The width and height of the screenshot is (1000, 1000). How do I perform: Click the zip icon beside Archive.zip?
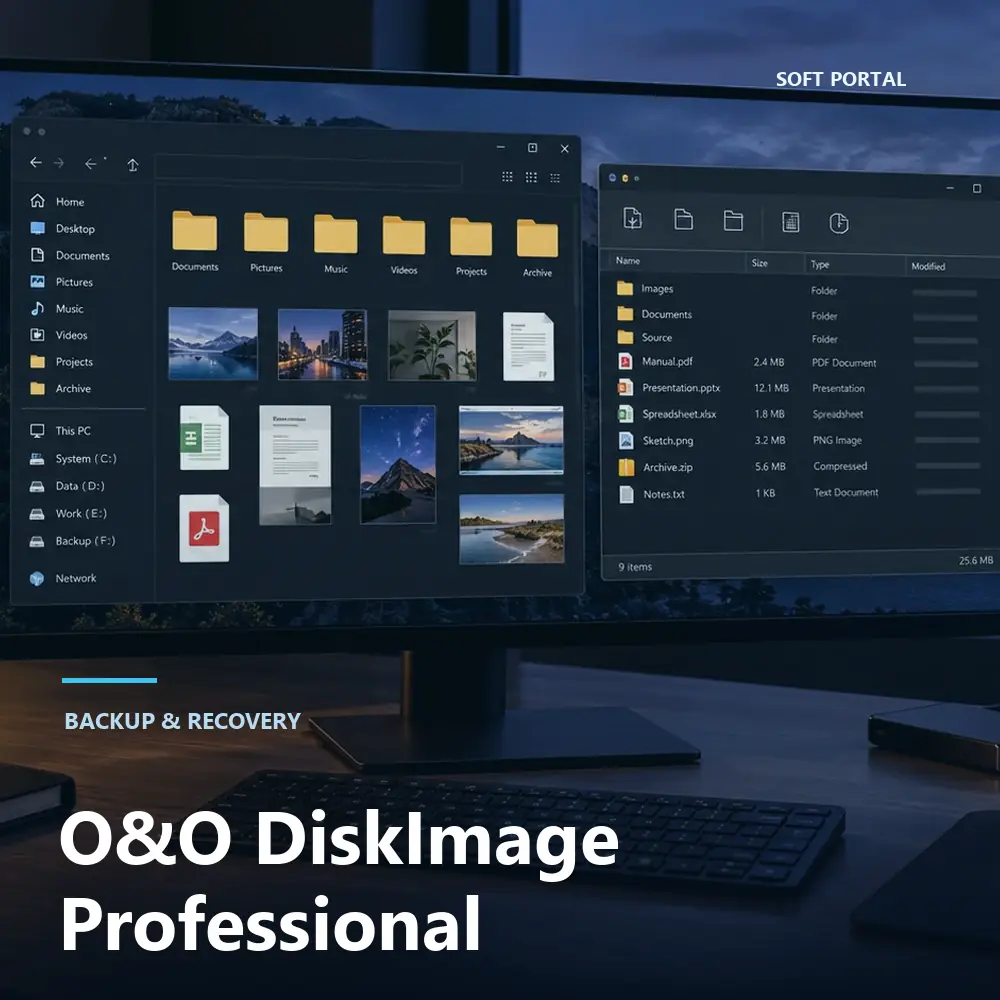click(x=626, y=467)
